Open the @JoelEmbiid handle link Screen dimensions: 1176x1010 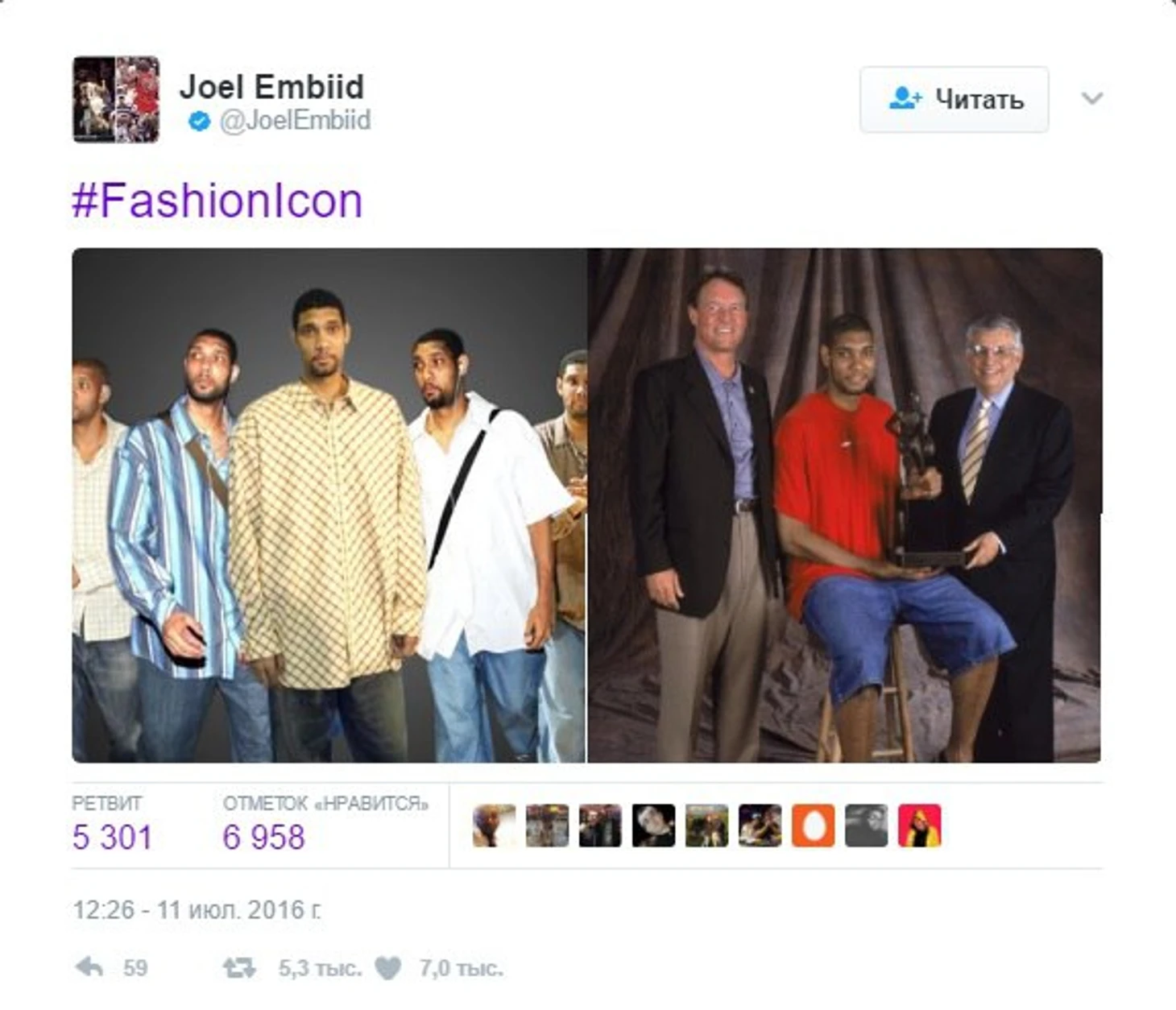point(295,121)
